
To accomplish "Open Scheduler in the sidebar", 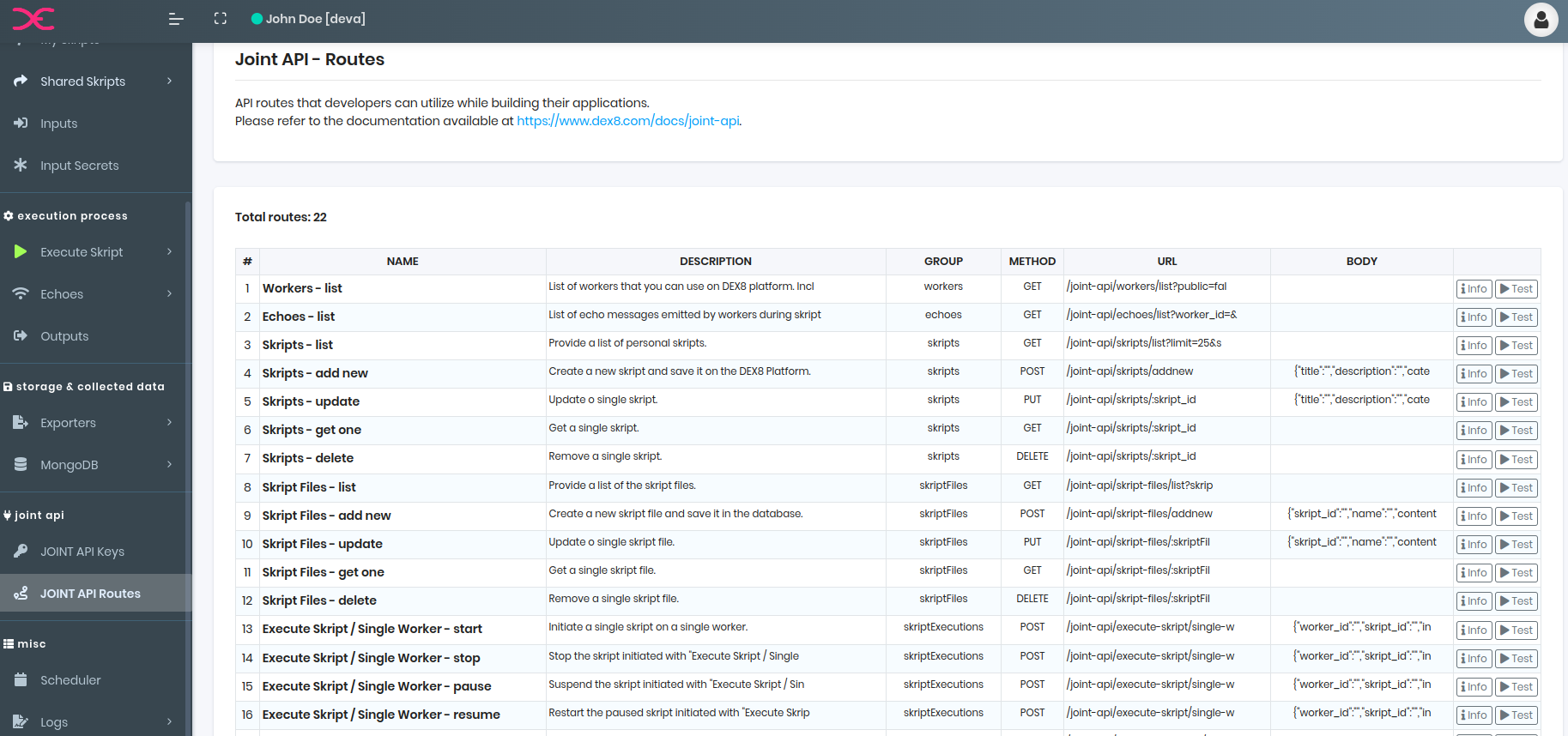I will (x=96, y=680).
